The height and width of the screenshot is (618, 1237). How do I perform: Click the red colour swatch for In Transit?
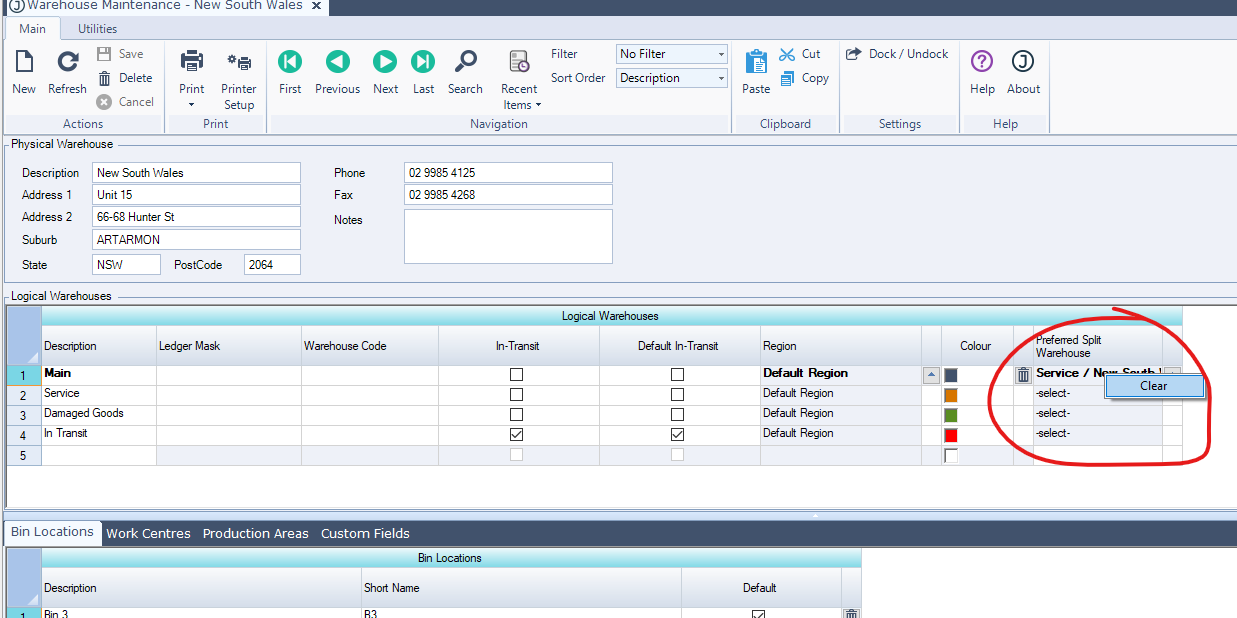click(951, 435)
